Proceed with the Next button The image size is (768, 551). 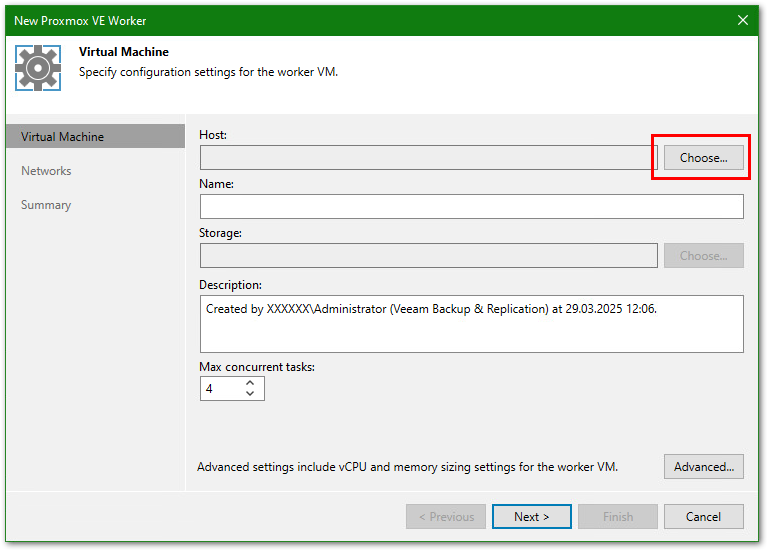[531, 517]
